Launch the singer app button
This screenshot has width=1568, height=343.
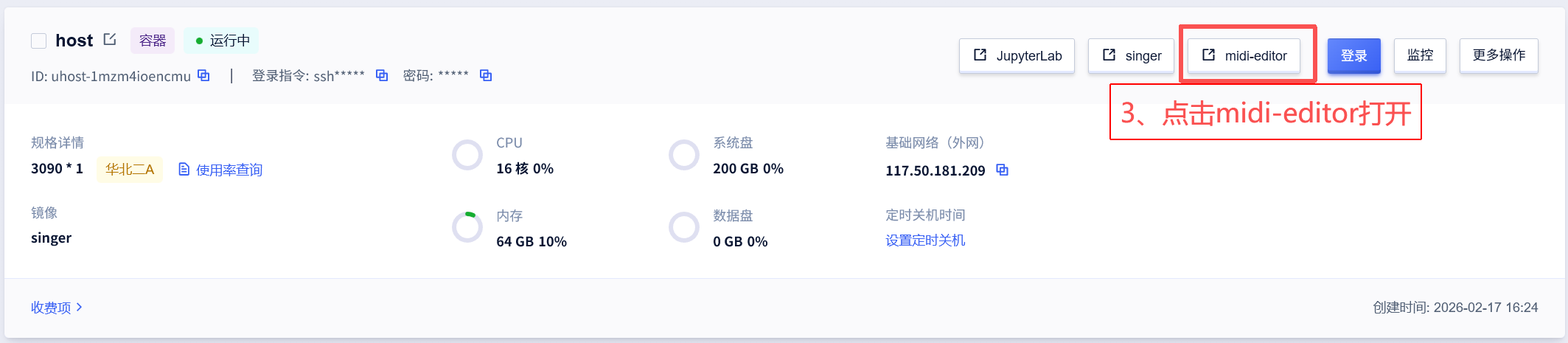[1131, 56]
